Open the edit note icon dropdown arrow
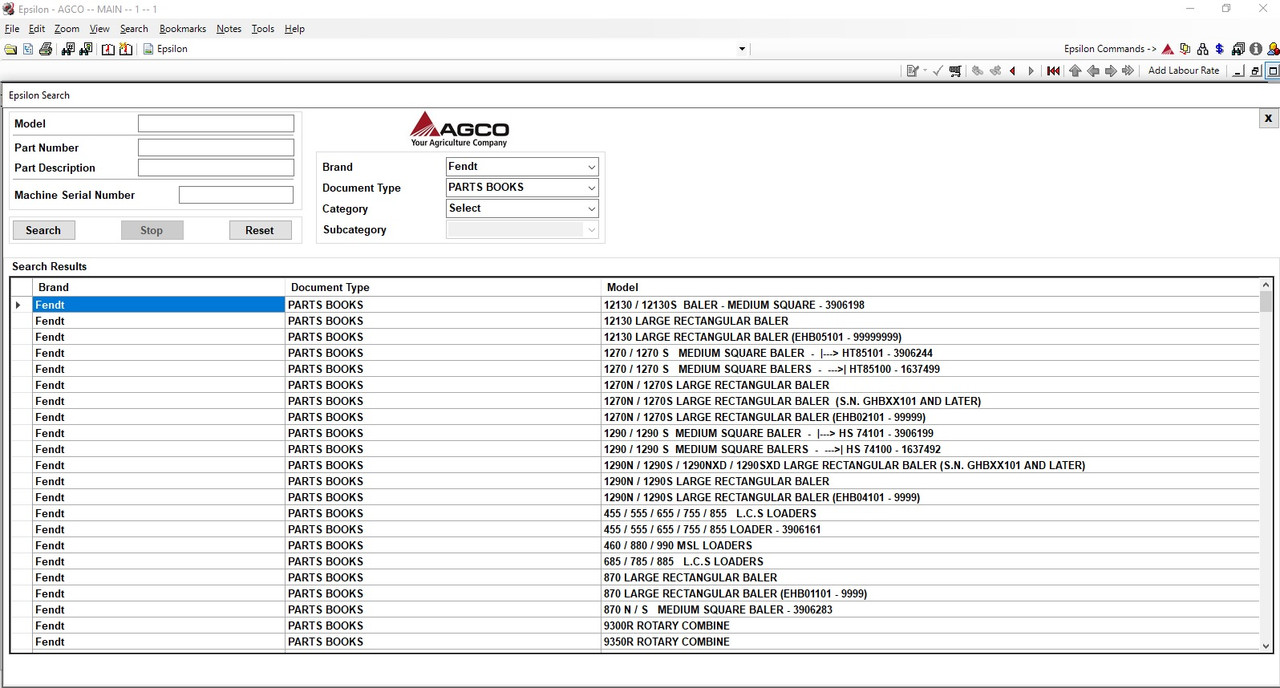The width and height of the screenshot is (1280, 688). click(925, 71)
